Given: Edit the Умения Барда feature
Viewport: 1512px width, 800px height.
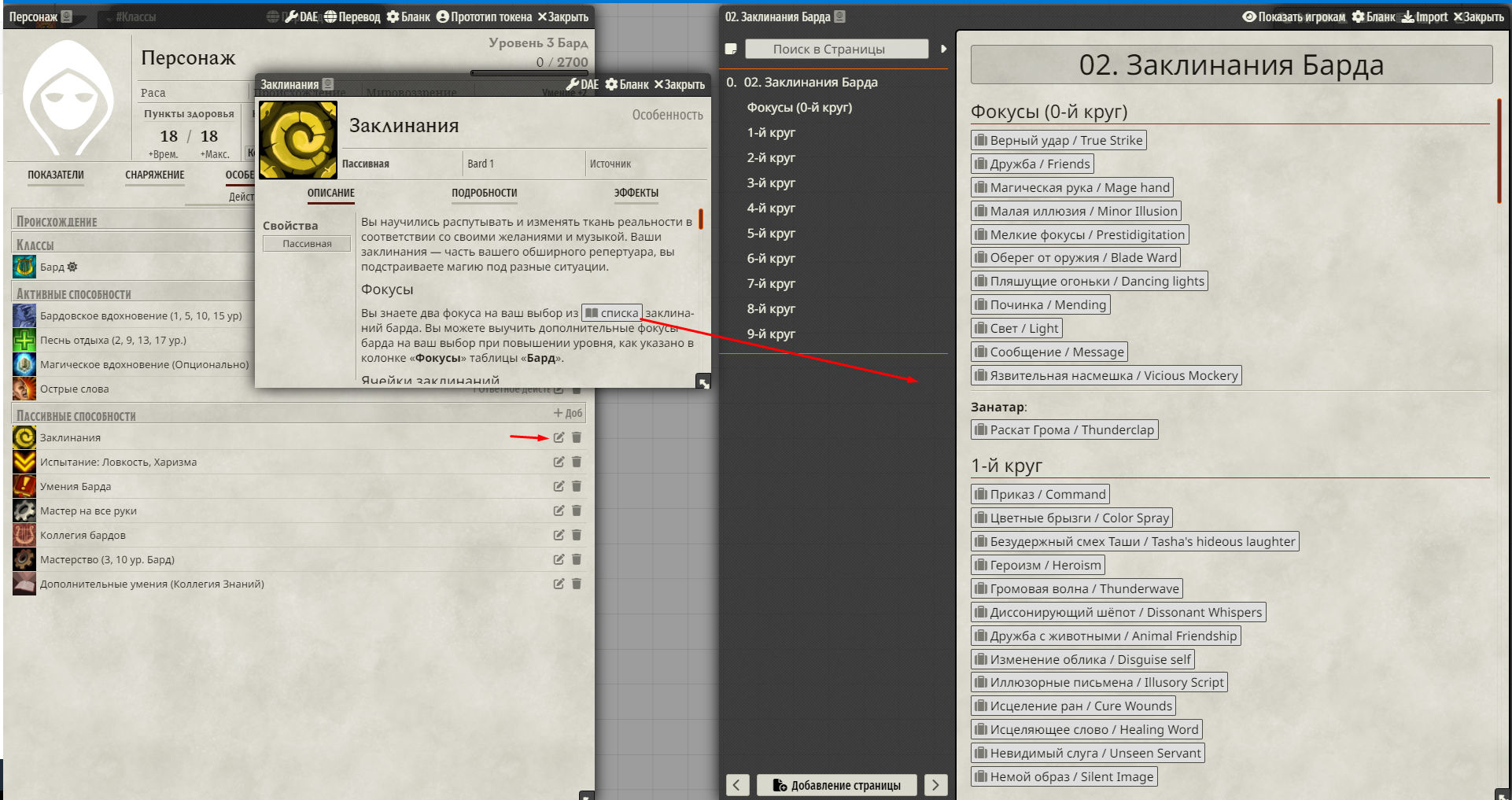Looking at the screenshot, I should 559,486.
